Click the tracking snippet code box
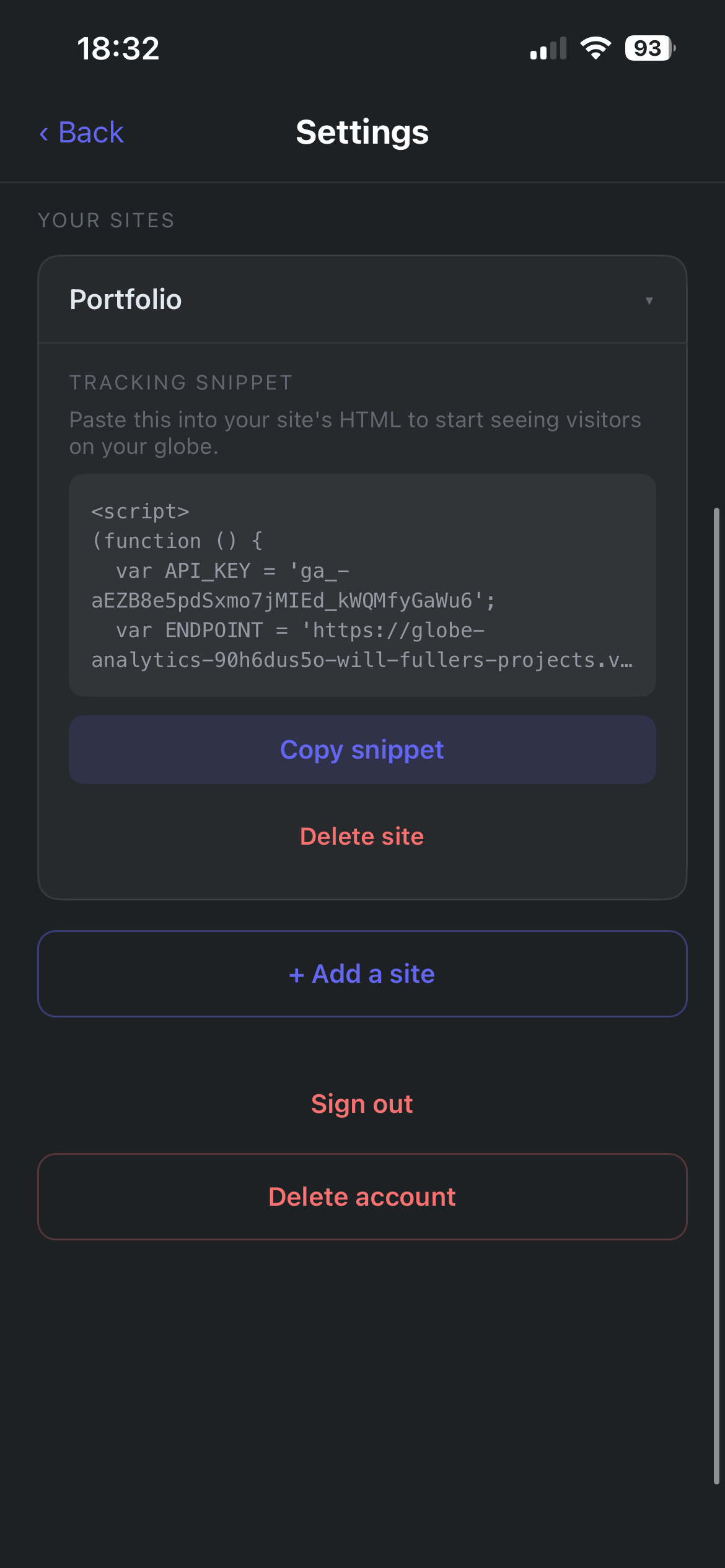Screen dimensions: 725x1568 coord(362,585)
